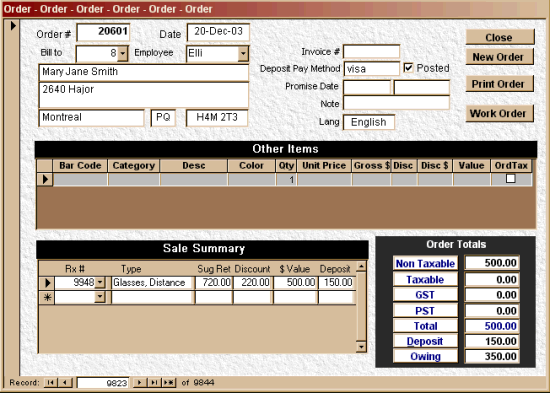Click the Qty cell showing 1
Screen dimensions: 550x393
[286, 180]
